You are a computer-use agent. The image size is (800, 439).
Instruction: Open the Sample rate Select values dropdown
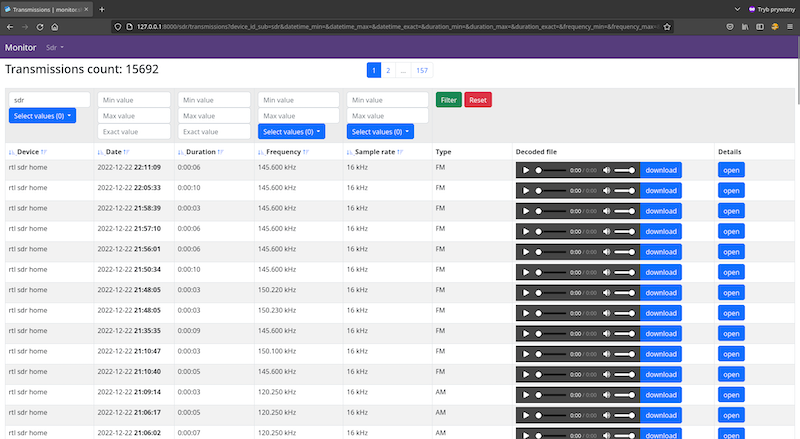pos(380,132)
